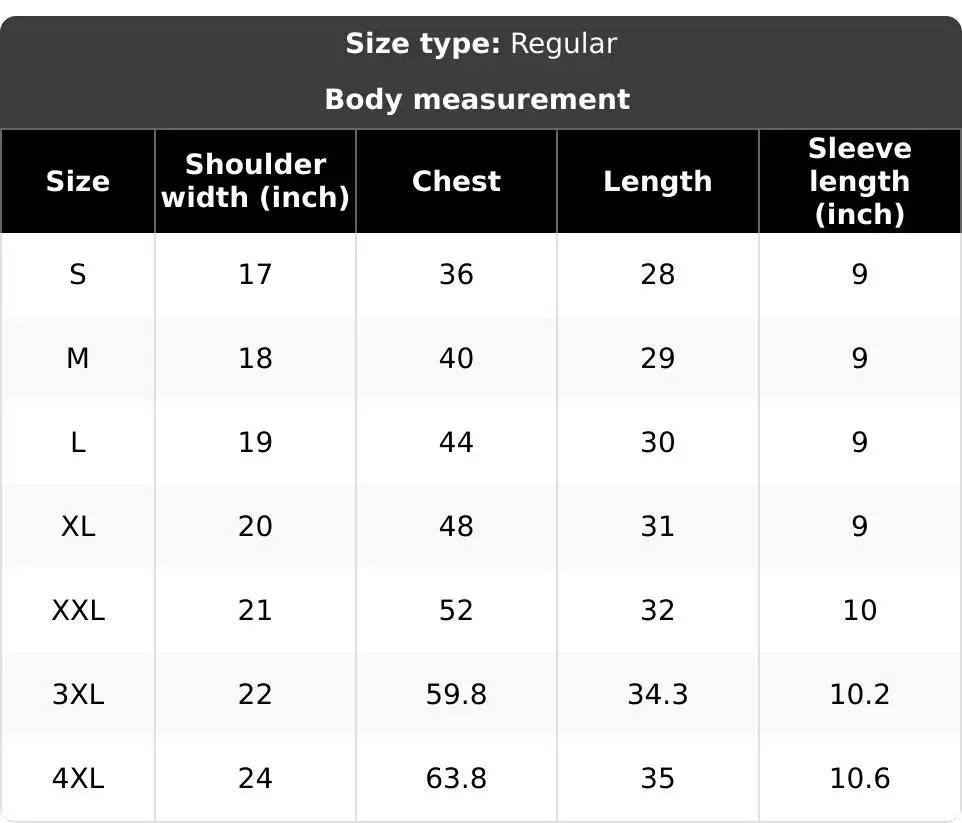Click the Sleeve length (inch) header
The image size is (962, 823).
860,182
